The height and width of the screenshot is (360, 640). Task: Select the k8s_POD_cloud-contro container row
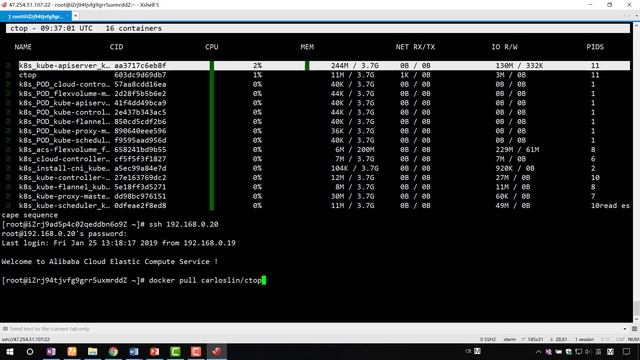[324, 84]
